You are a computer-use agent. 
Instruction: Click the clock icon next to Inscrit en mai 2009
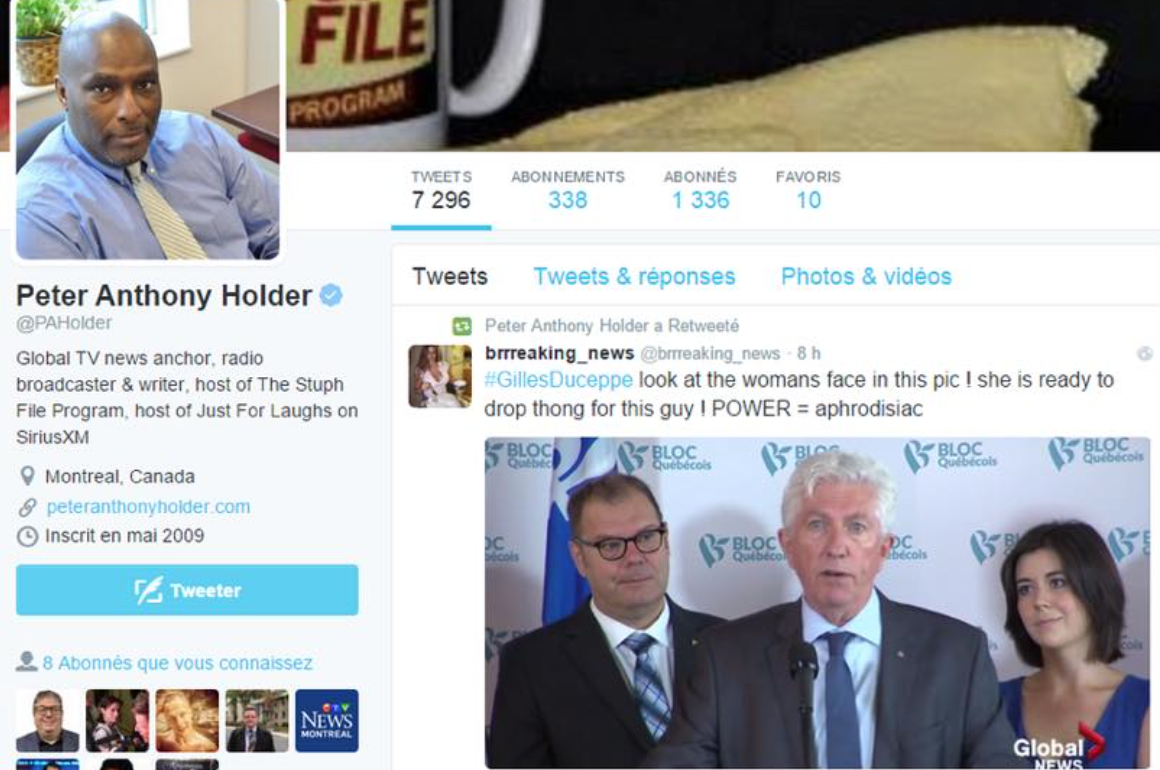point(27,536)
